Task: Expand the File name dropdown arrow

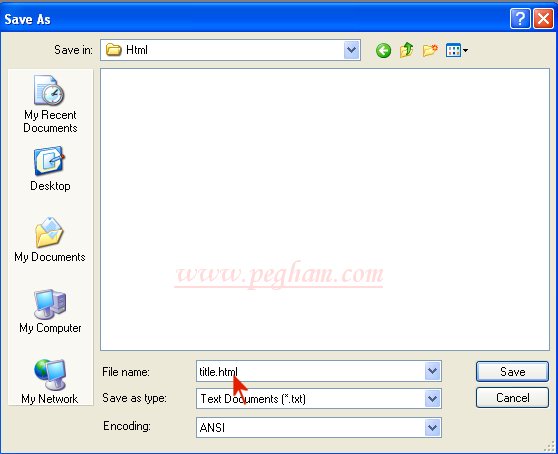Action: (432, 371)
